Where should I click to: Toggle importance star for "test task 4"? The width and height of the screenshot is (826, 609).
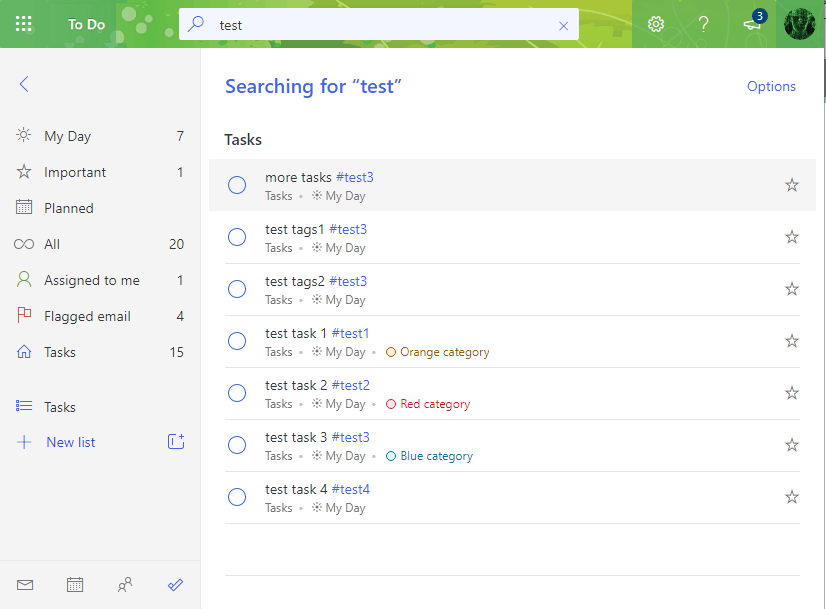(x=792, y=497)
